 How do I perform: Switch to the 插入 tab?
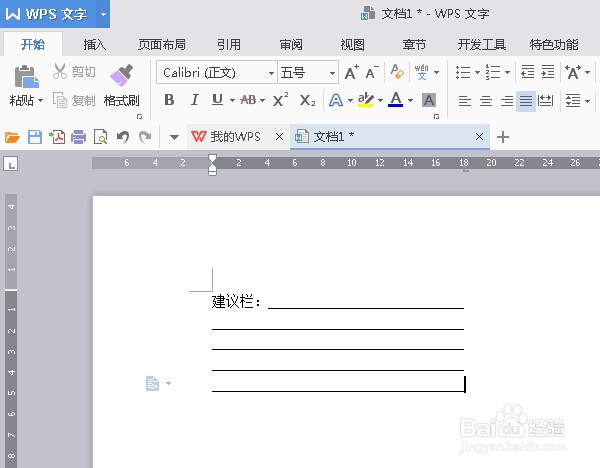95,45
